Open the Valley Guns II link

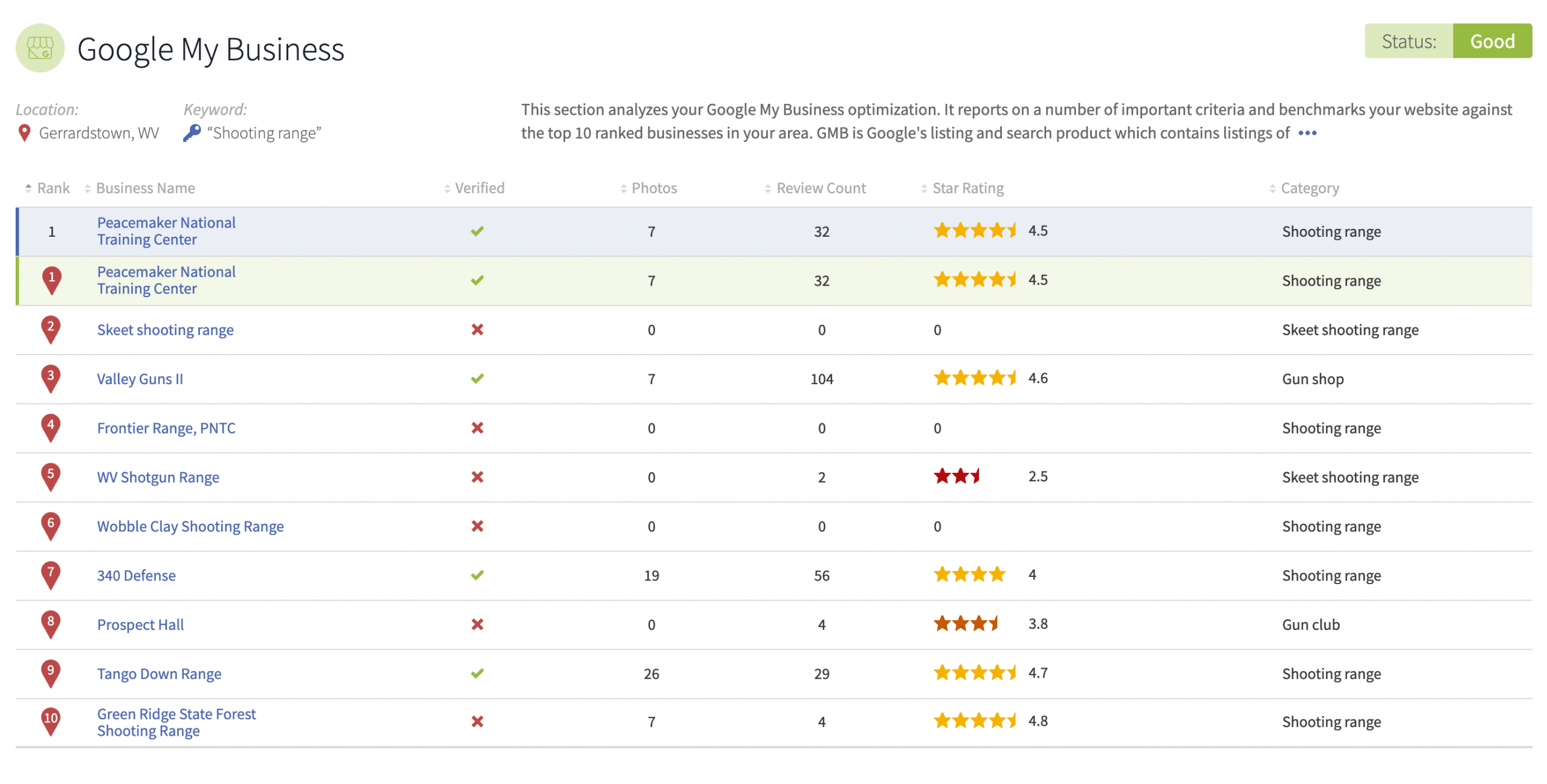pos(140,379)
